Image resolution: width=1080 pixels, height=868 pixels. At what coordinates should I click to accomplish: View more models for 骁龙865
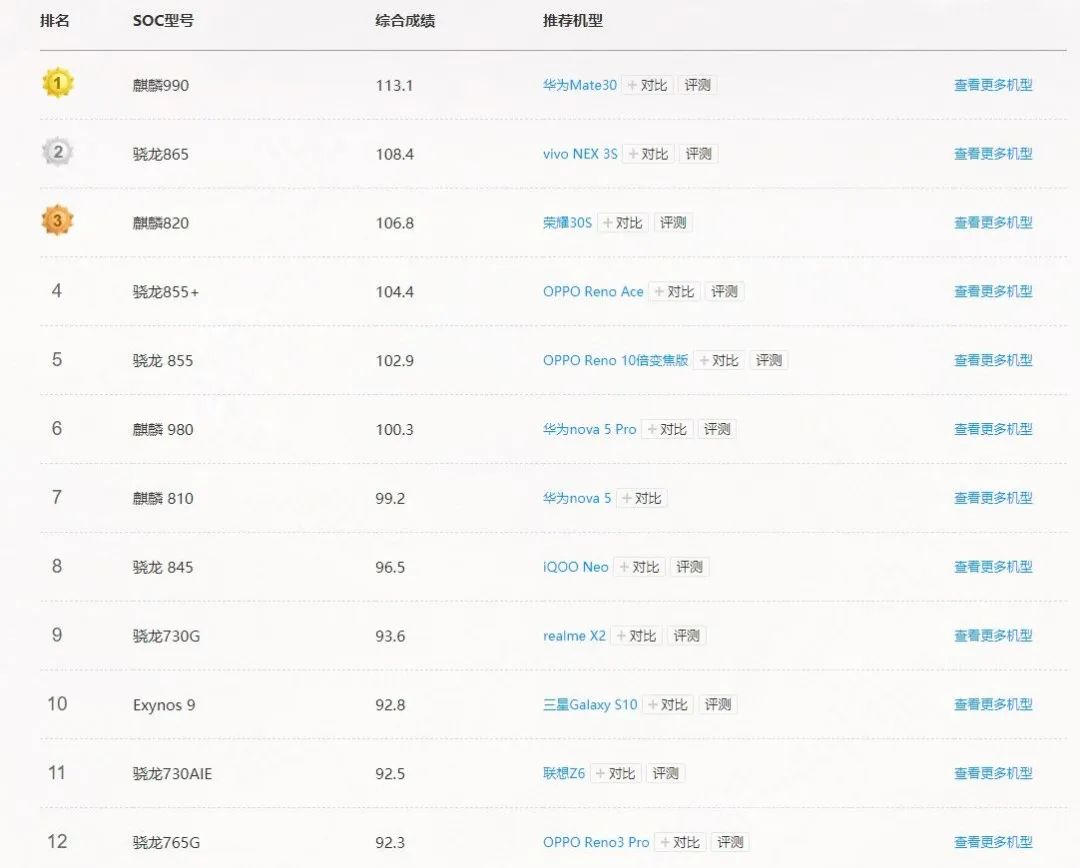pyautogui.click(x=993, y=154)
